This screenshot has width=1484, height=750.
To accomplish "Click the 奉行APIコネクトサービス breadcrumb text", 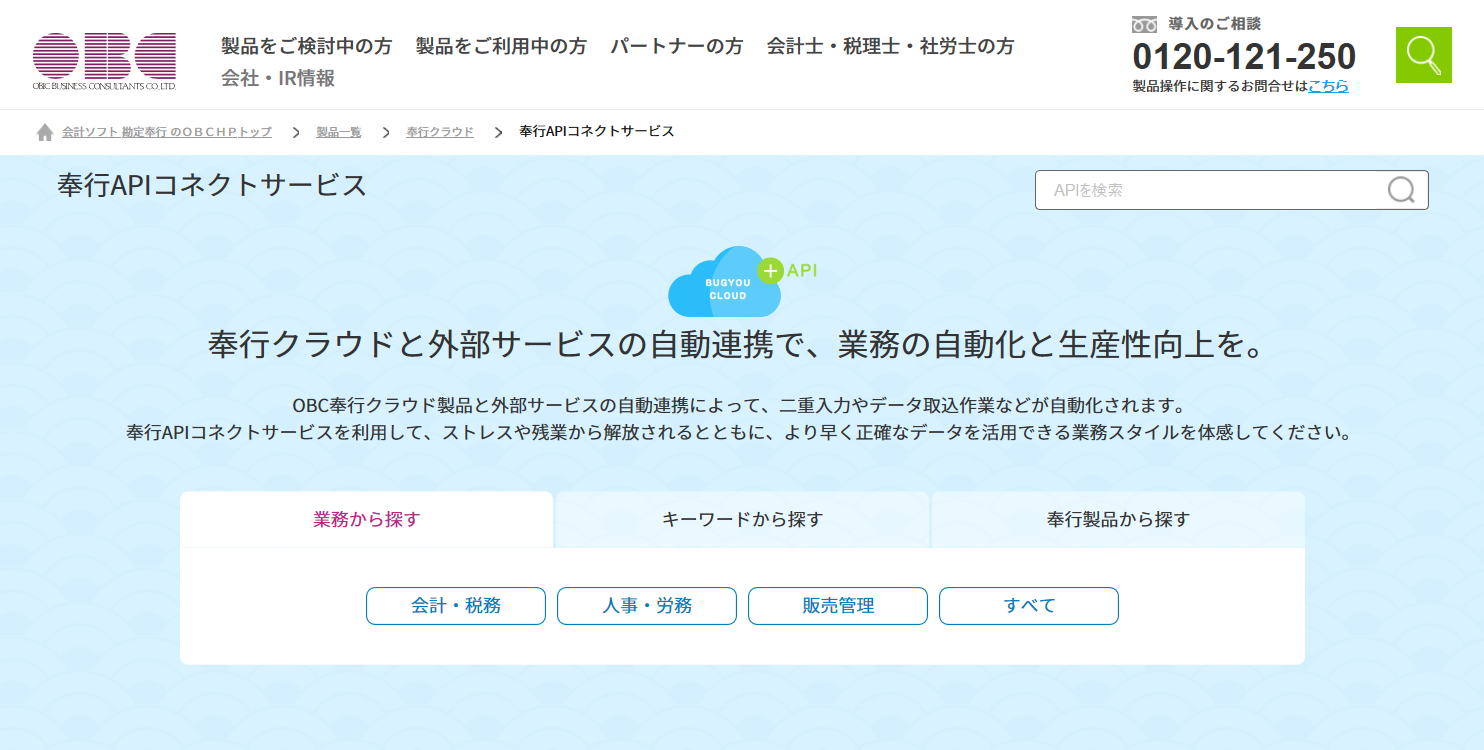I will pos(597,132).
